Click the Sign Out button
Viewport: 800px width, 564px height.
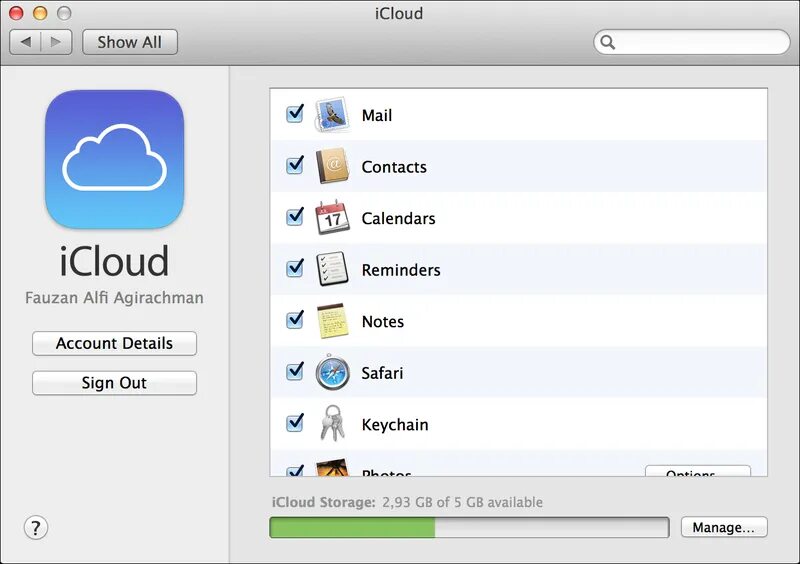tap(114, 383)
